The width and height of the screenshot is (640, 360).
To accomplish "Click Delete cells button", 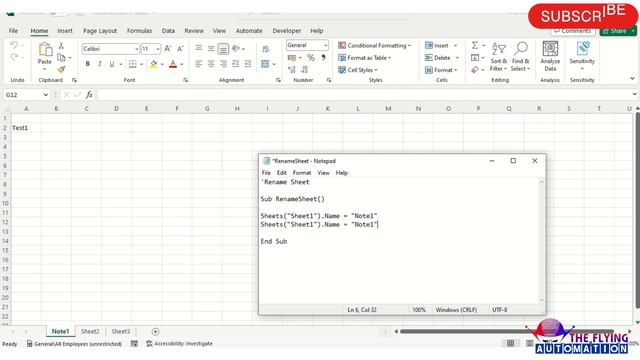I will [x=438, y=58].
